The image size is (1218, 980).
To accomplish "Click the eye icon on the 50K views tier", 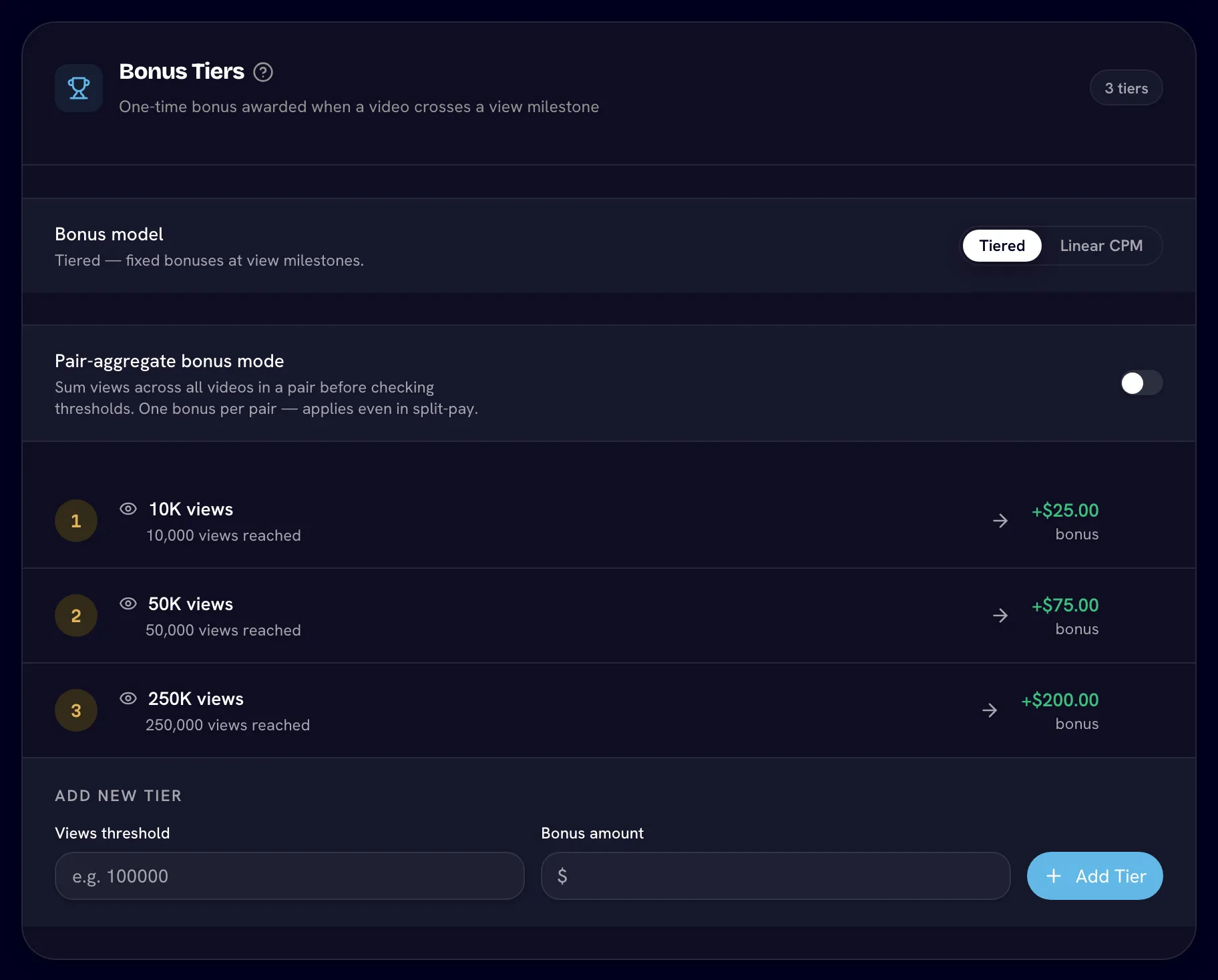I will pos(128,603).
